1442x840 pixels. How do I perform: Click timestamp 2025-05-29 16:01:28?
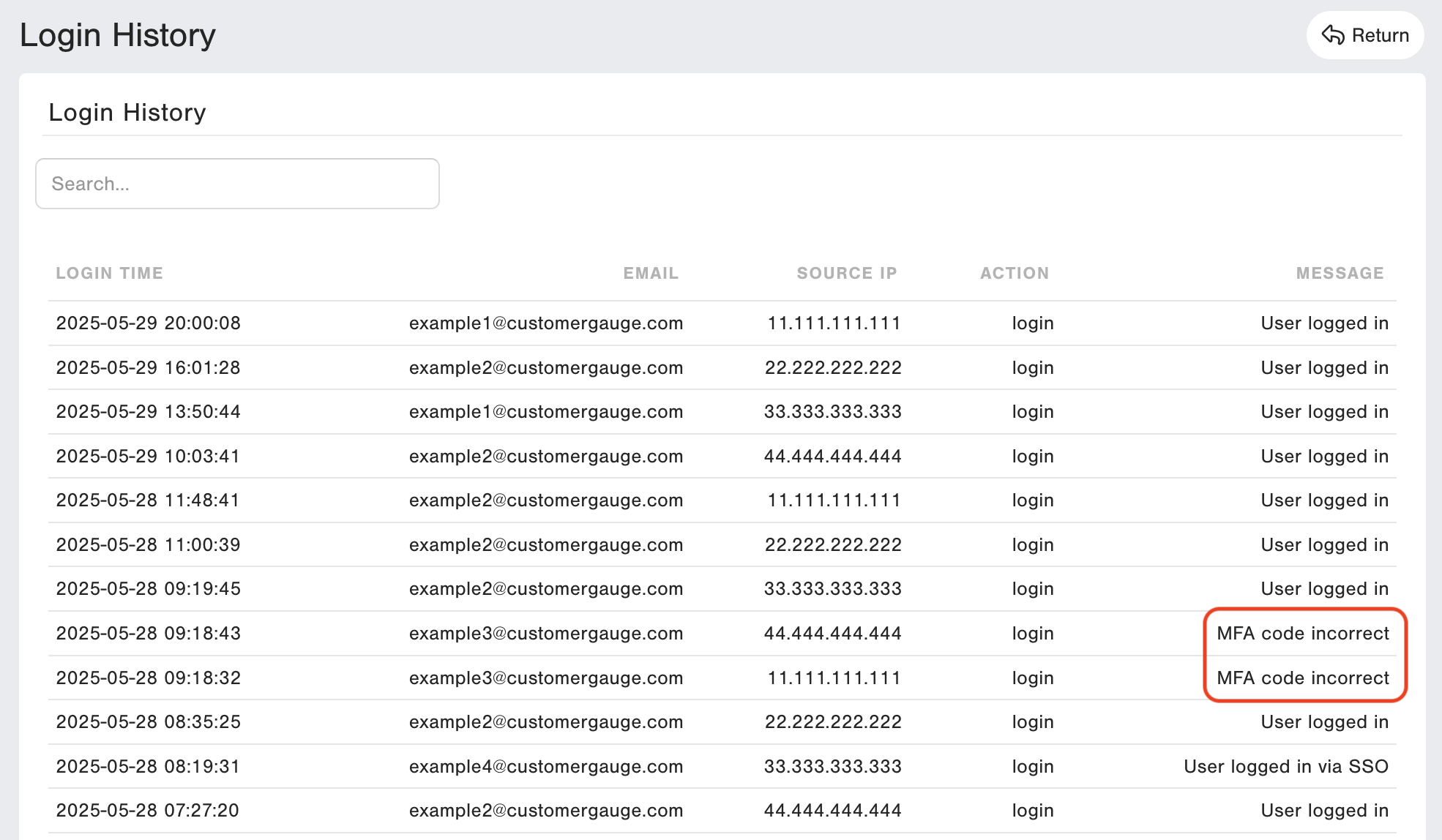click(x=148, y=367)
